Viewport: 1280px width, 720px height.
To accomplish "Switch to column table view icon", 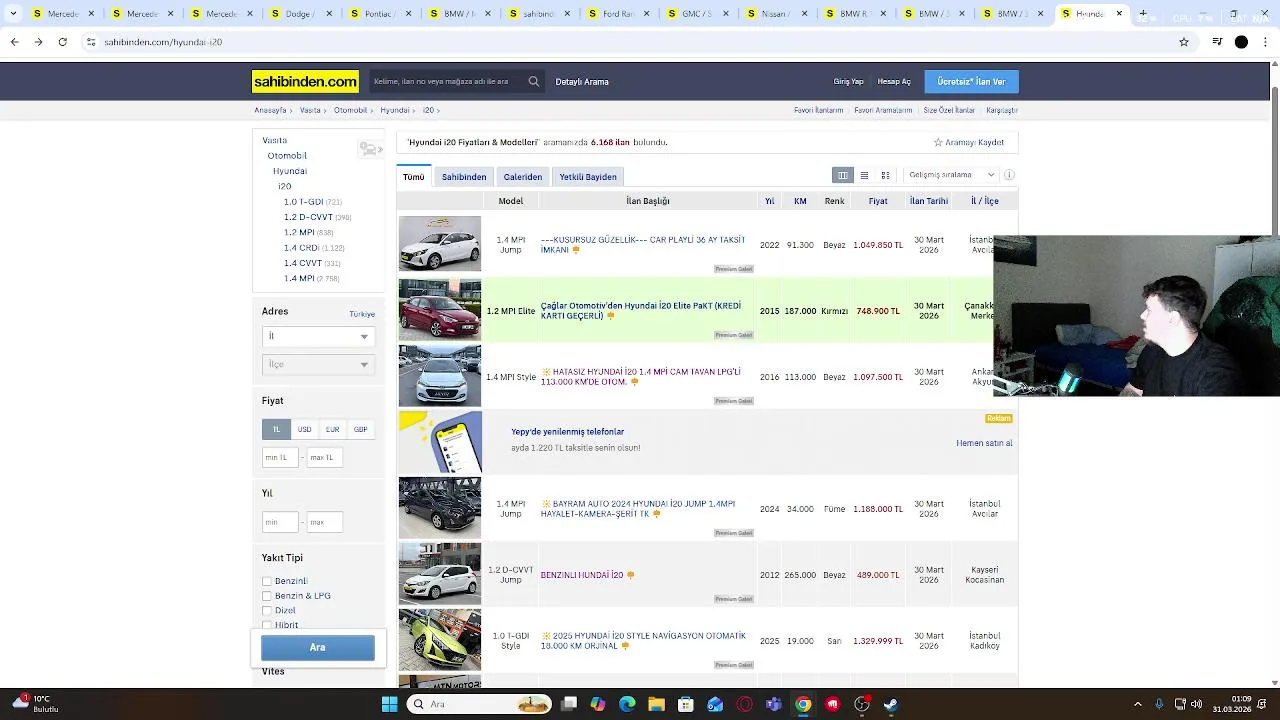I will [843, 175].
